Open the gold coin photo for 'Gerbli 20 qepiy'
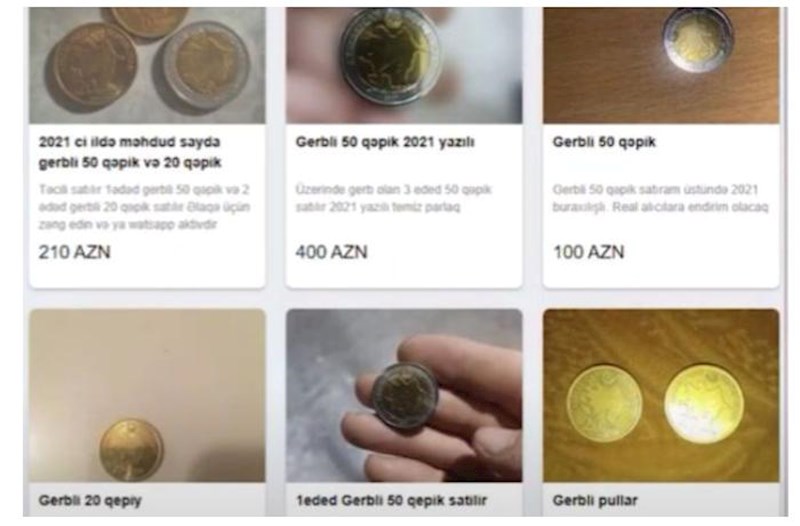The image size is (800, 526). pyautogui.click(x=147, y=395)
